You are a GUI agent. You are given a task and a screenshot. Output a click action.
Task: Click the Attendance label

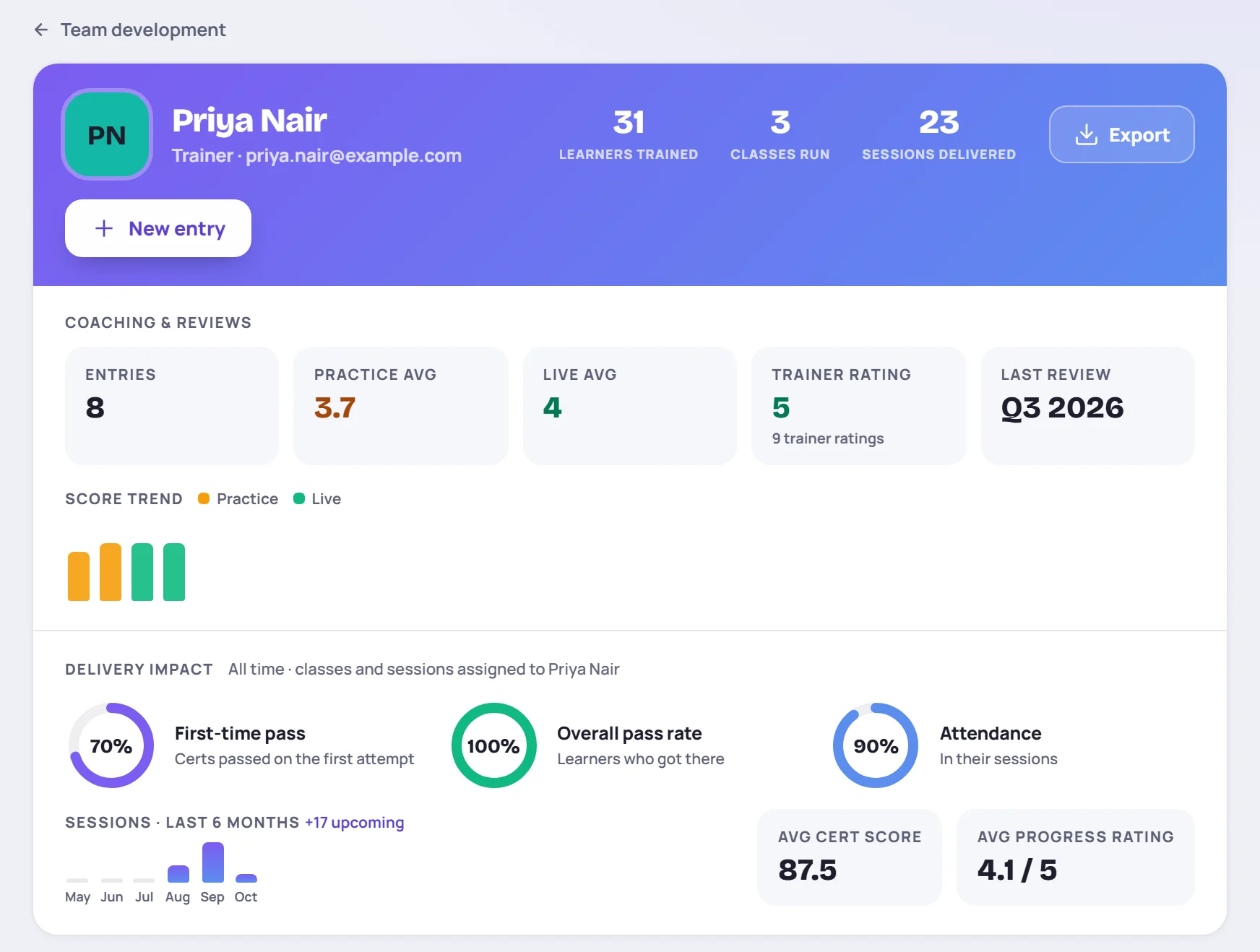pyautogui.click(x=991, y=733)
